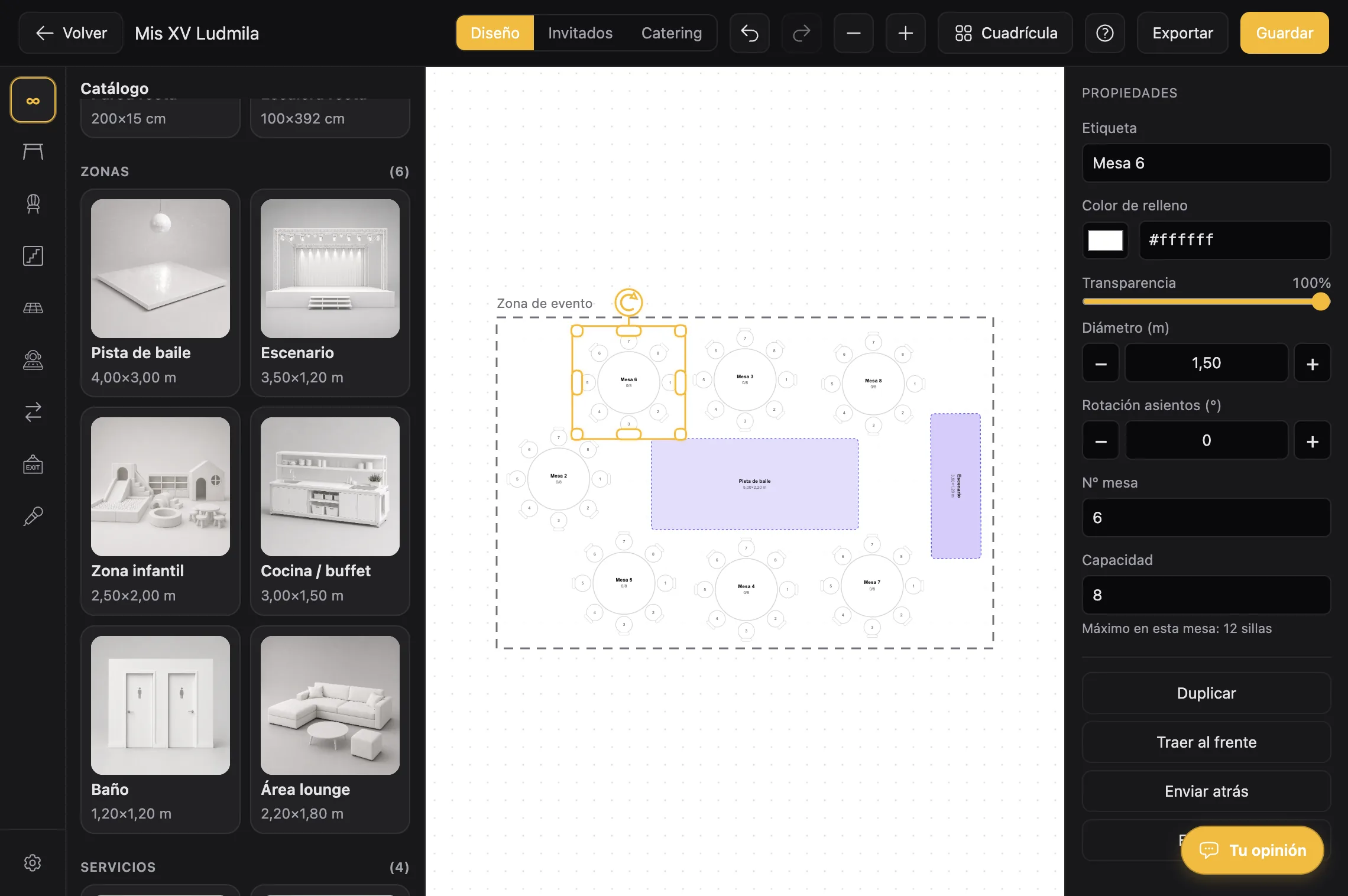Open the chairs category icon
1348x896 pixels.
pyautogui.click(x=33, y=204)
